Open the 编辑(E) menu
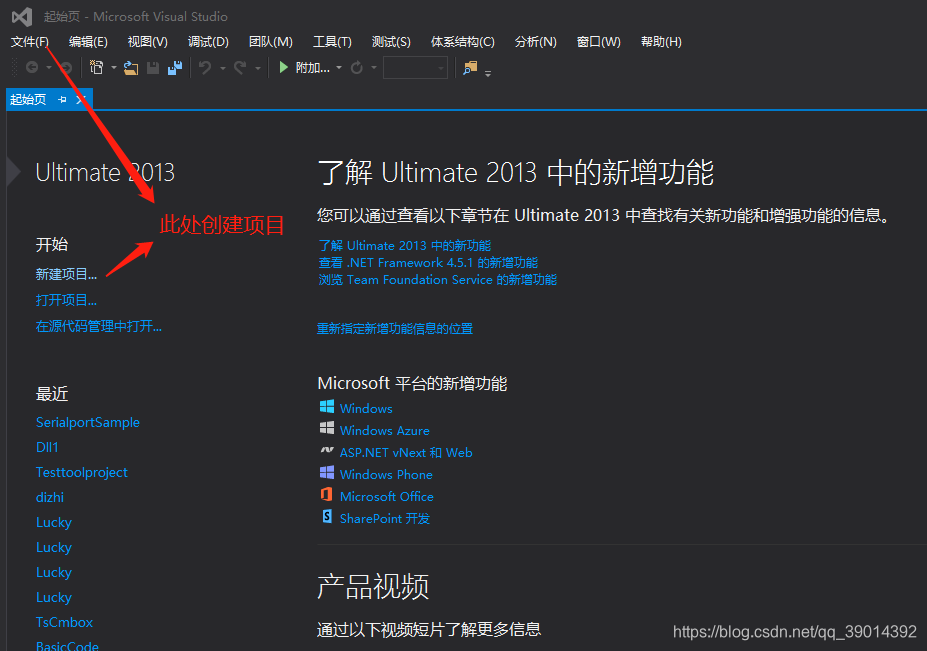Screen dimensions: 927x651 (x=88, y=42)
